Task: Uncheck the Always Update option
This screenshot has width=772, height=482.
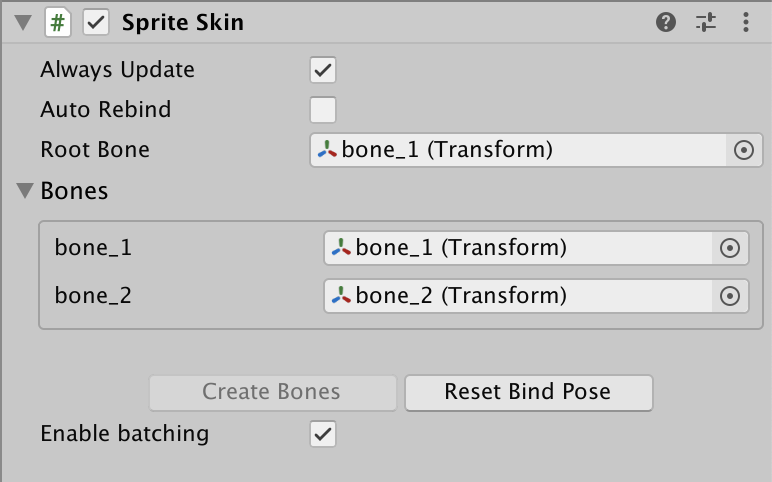Action: click(323, 70)
